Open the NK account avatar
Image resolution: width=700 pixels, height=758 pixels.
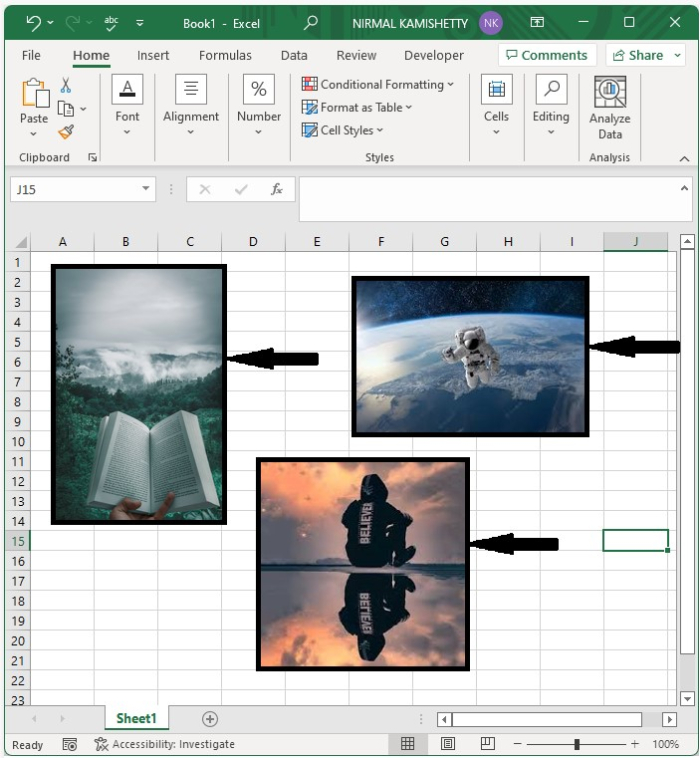pyautogui.click(x=491, y=23)
